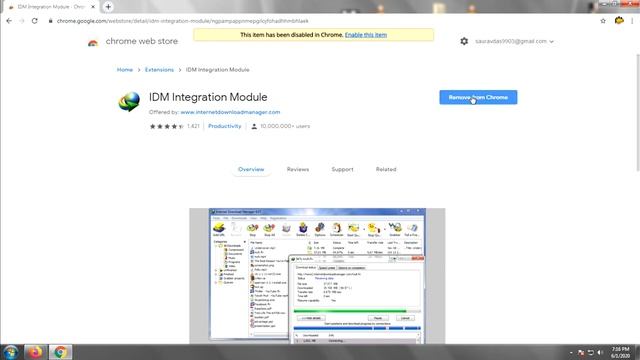Bookmark the page with the star icon

[x=603, y=21]
